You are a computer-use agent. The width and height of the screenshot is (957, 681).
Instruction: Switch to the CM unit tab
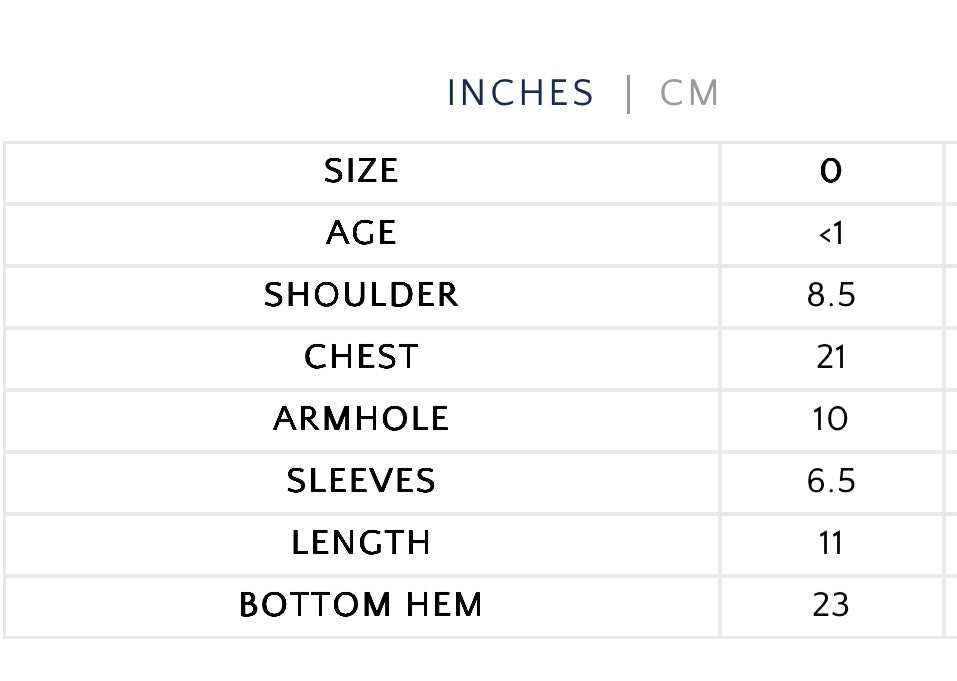pos(690,93)
